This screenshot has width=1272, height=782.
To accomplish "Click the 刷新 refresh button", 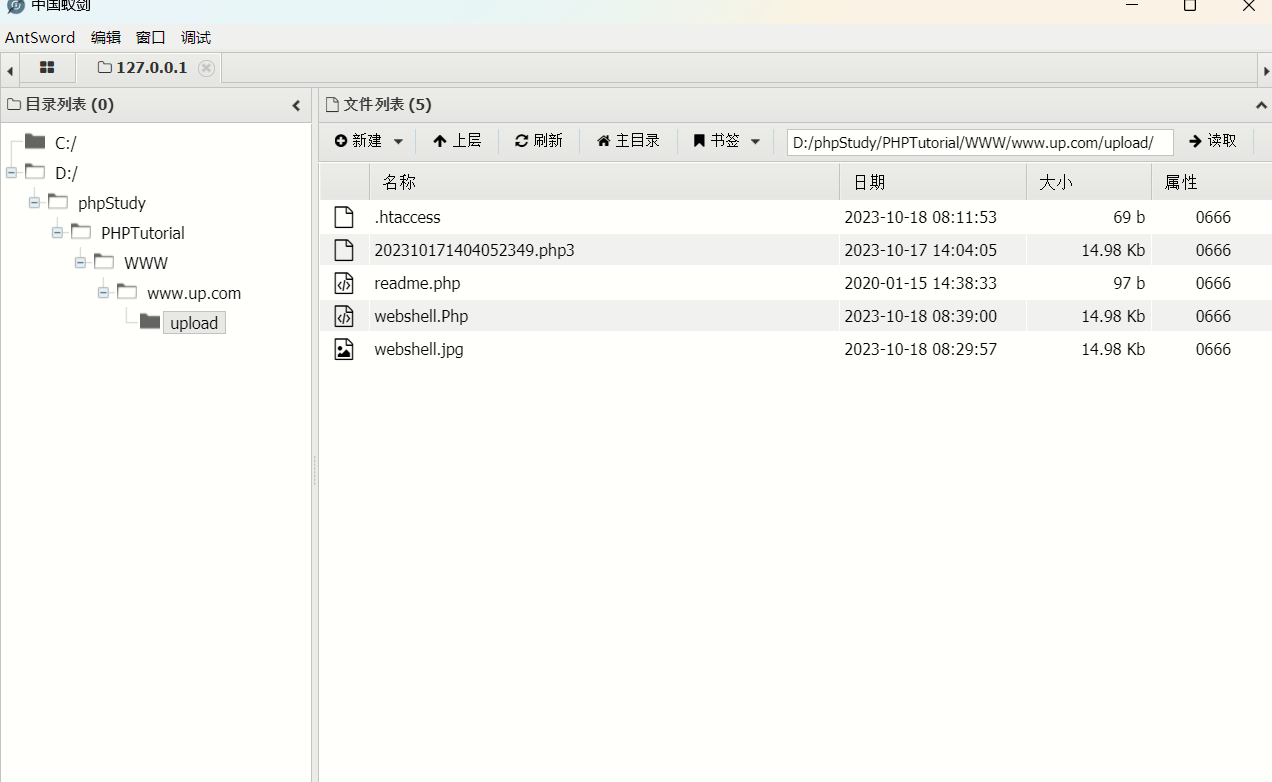I will [539, 141].
